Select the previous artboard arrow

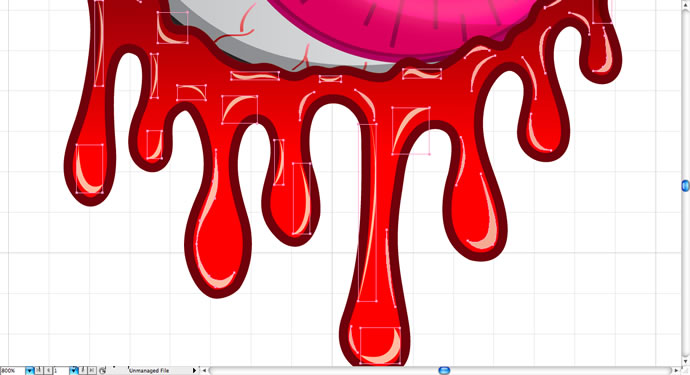48,371
